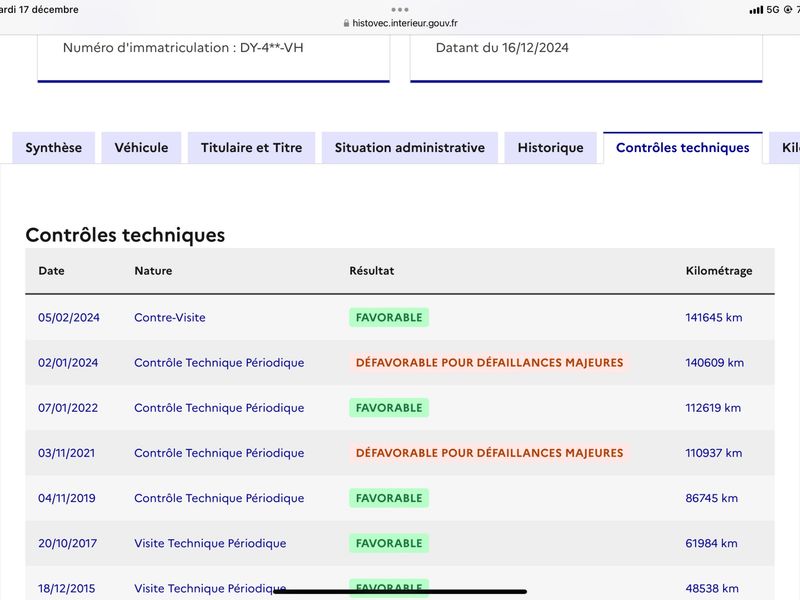Viewport: 800px width, 600px height.
Task: Go to the Historique tab
Action: tap(551, 148)
